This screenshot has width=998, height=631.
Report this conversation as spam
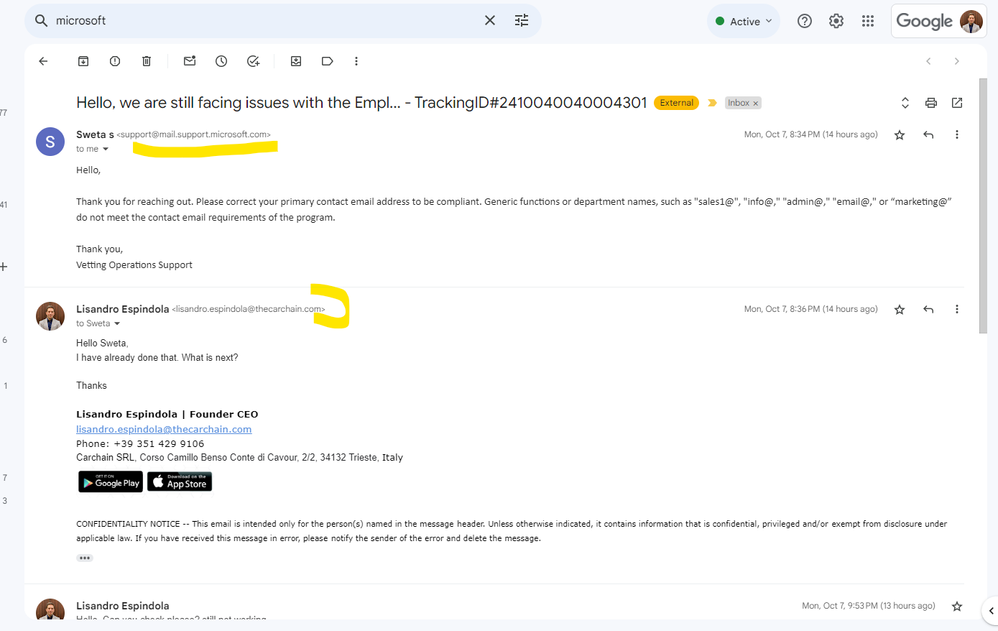(115, 61)
